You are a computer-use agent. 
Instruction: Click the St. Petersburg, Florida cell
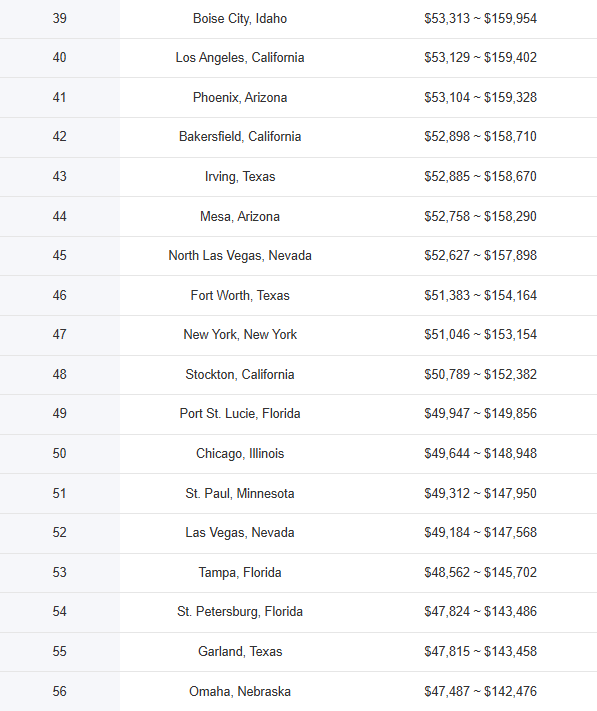(x=240, y=612)
